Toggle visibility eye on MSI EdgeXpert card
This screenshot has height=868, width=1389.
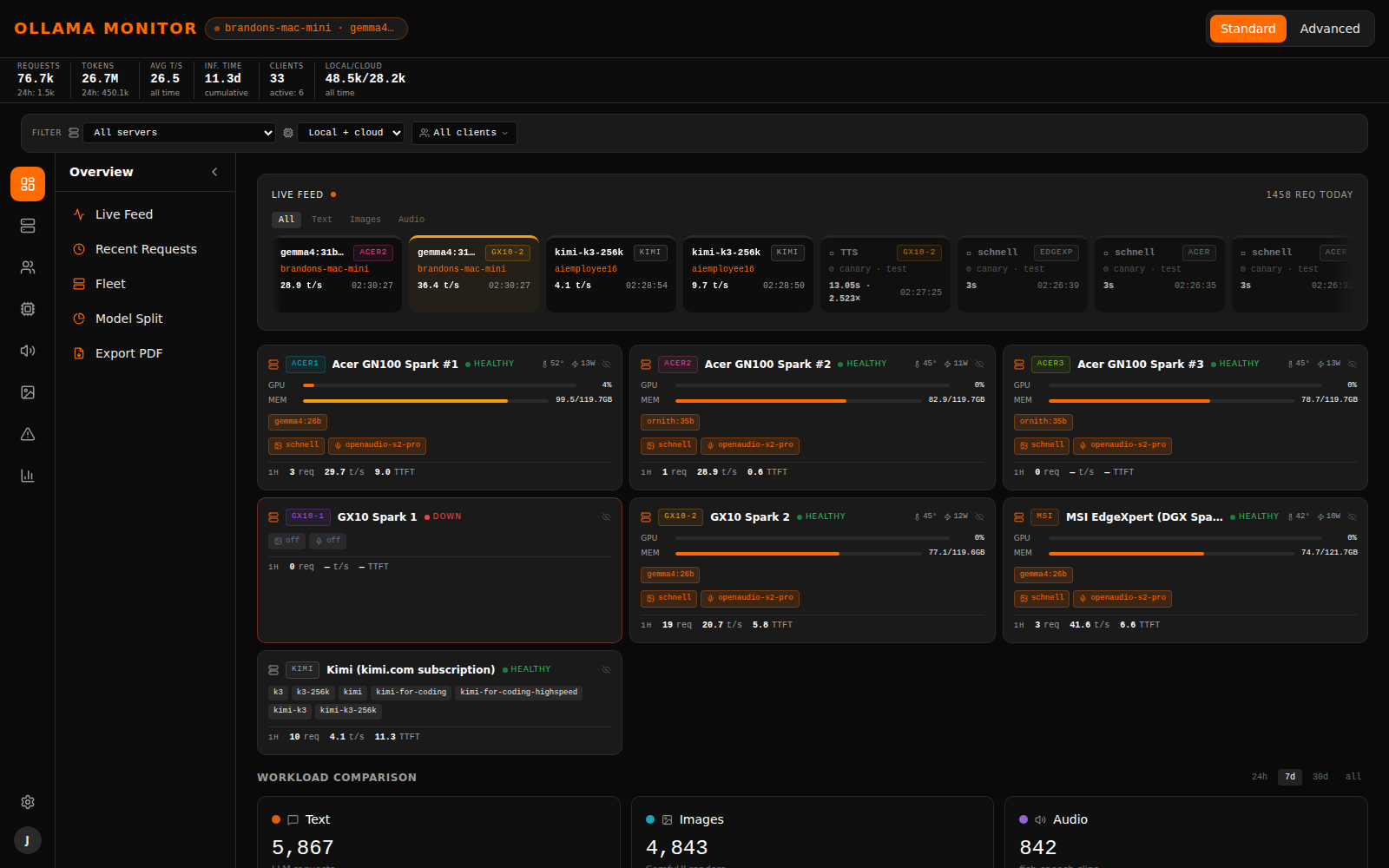(x=1353, y=516)
